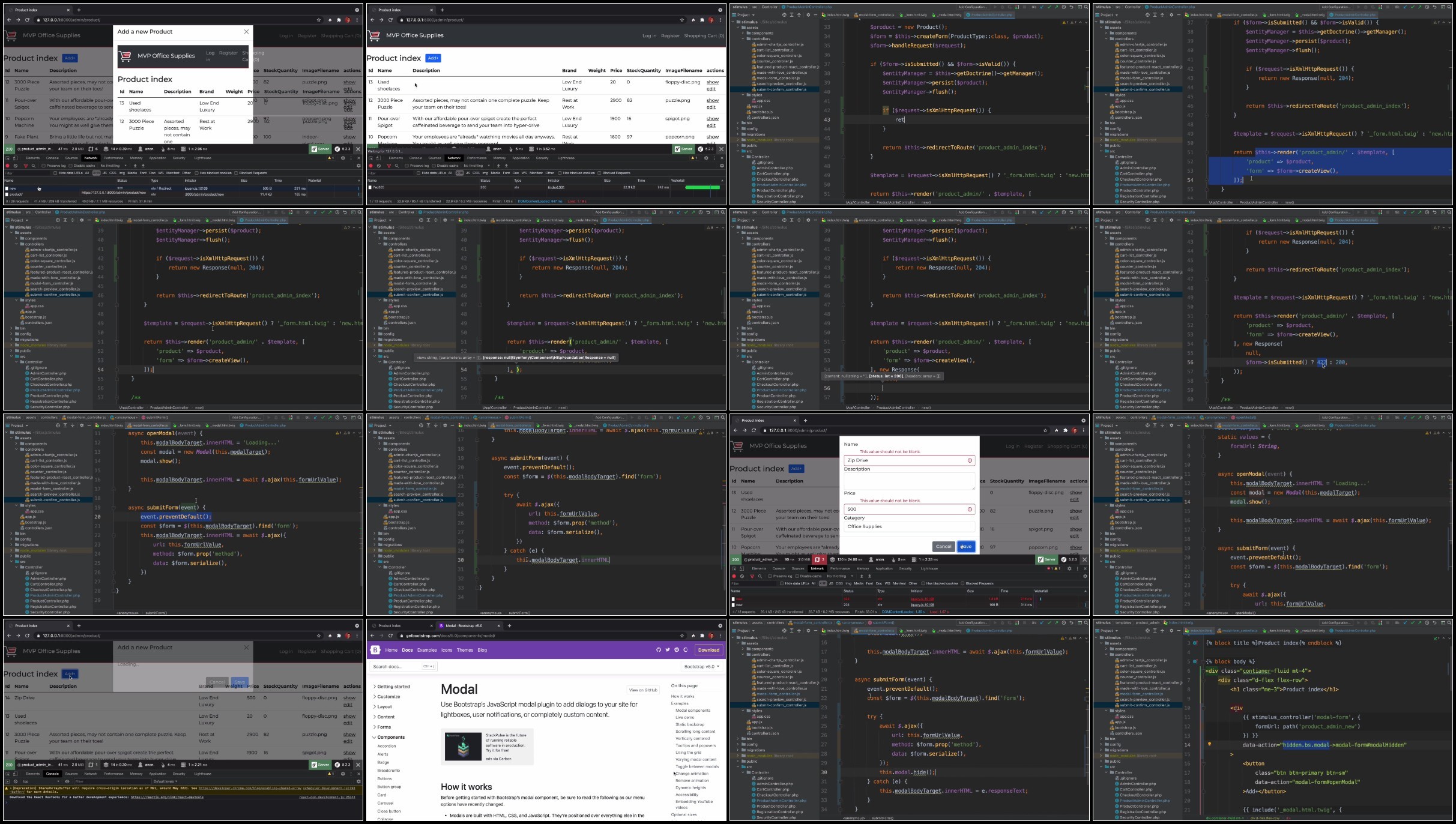Image resolution: width=1456 pixels, height=824 pixels.
Task: Click the yellow lightbulb intention icon in the Twig editor
Action: click(1210, 744)
